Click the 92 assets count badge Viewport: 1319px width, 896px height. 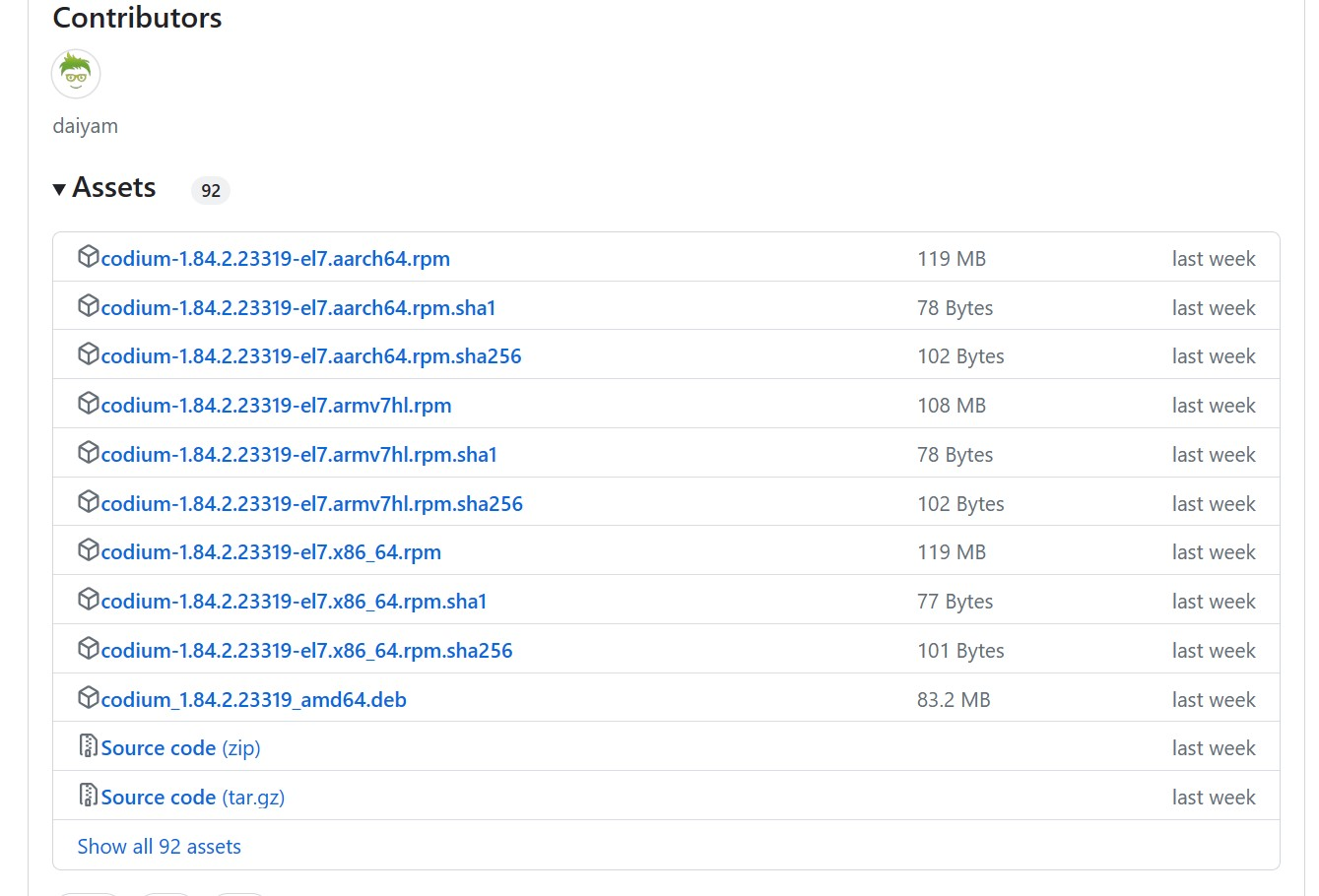(x=211, y=190)
